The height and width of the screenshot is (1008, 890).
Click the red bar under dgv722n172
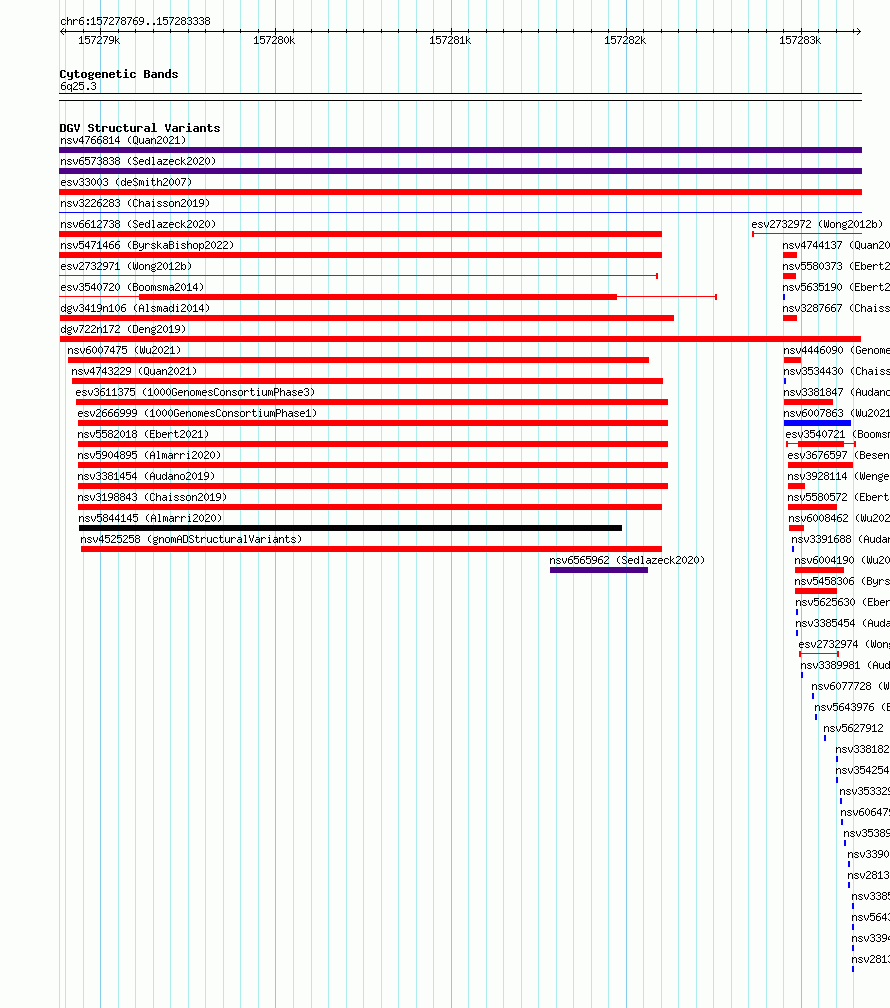[460, 339]
